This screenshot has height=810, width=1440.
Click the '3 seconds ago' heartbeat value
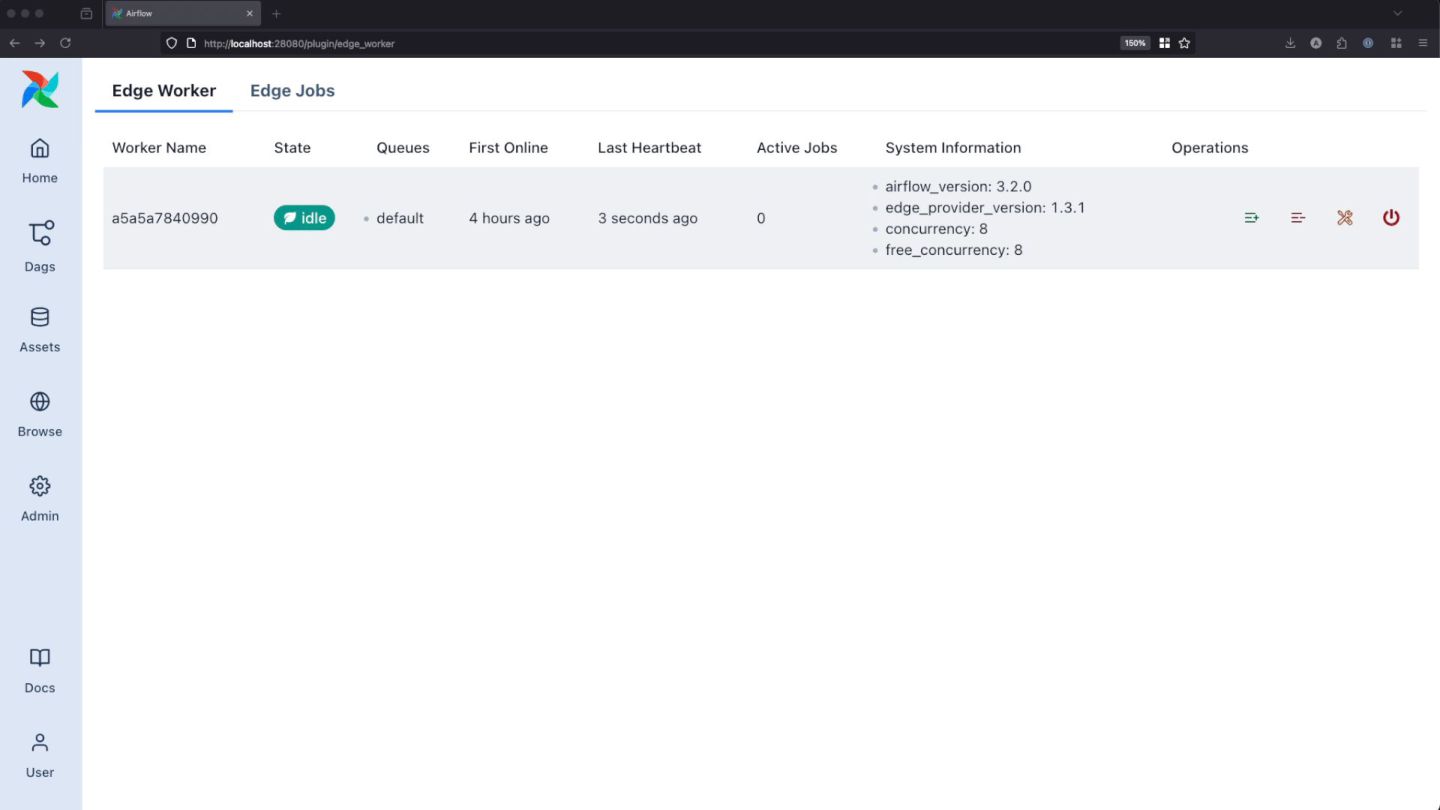(648, 218)
